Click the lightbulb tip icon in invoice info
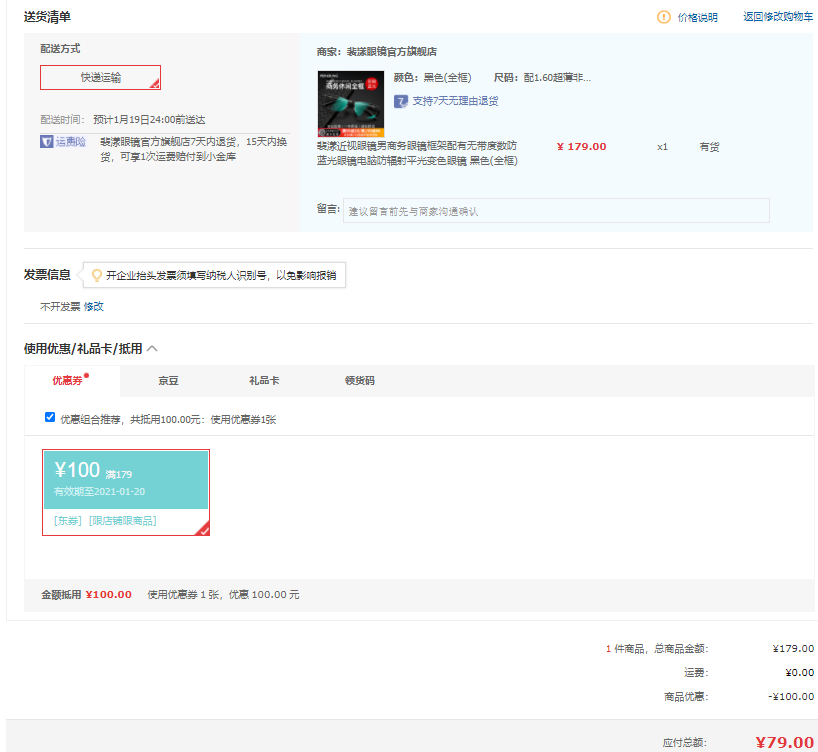The width and height of the screenshot is (818, 752). 97,275
